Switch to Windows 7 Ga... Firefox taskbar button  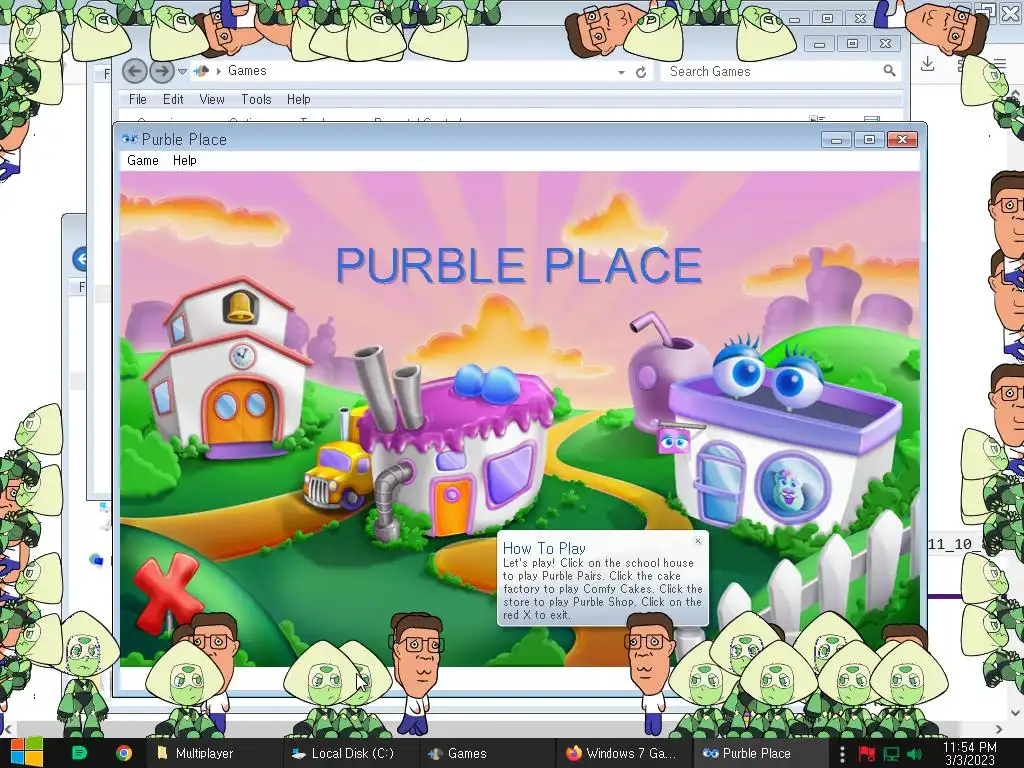pos(624,753)
